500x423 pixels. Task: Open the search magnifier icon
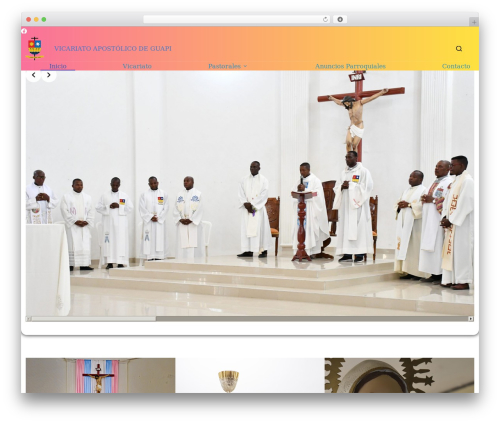point(459,49)
